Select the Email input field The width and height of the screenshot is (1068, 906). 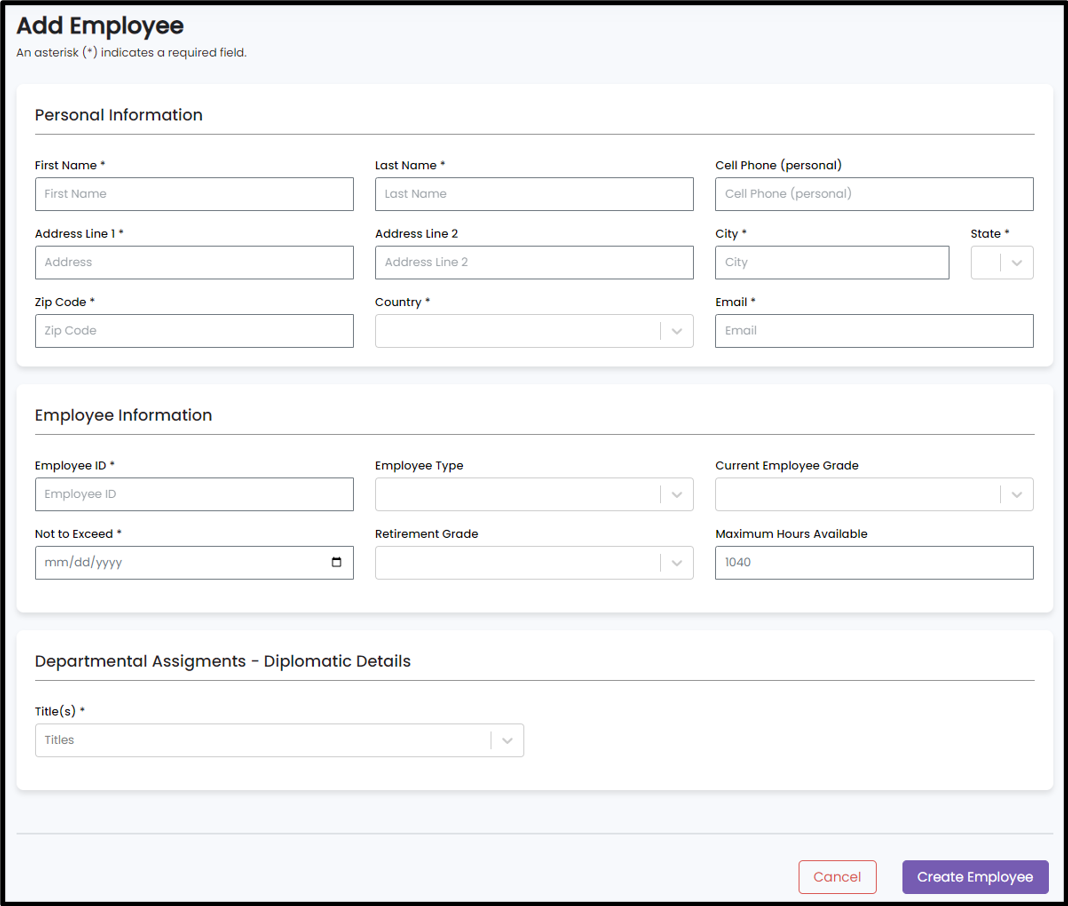click(x=874, y=331)
